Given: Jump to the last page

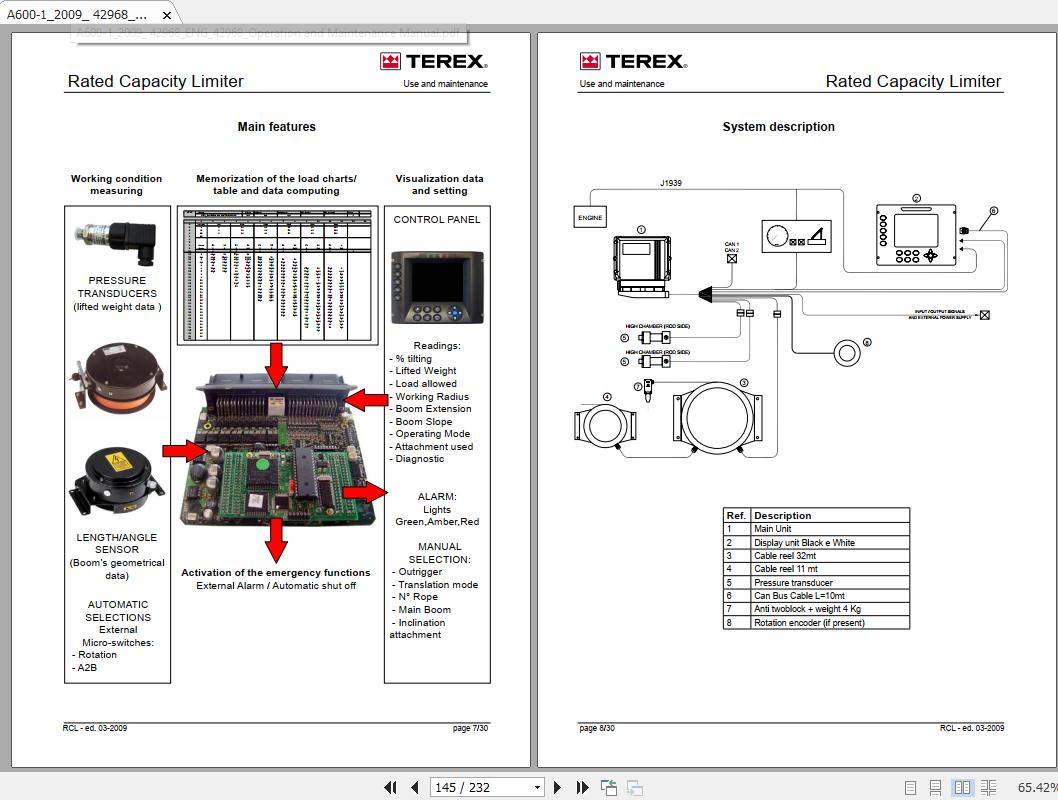Looking at the screenshot, I should (x=582, y=788).
